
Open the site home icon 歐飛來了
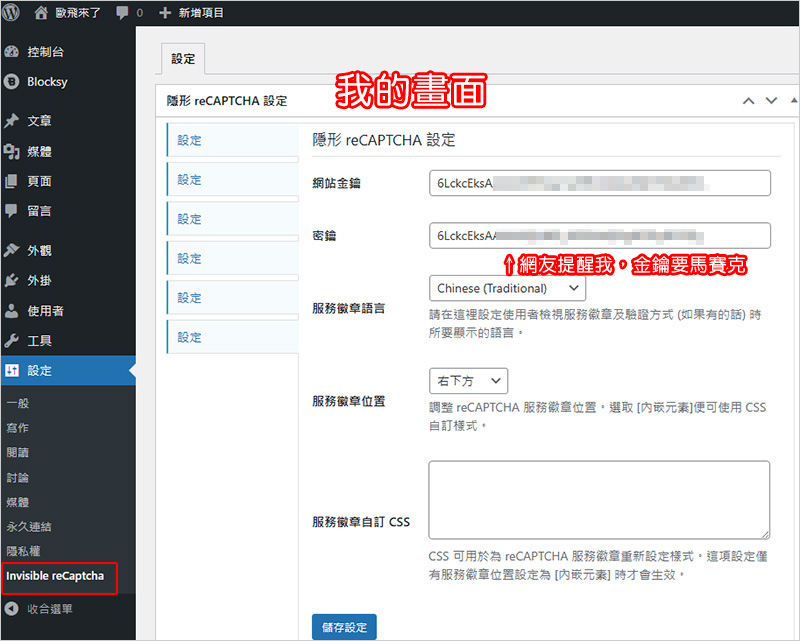click(x=40, y=13)
